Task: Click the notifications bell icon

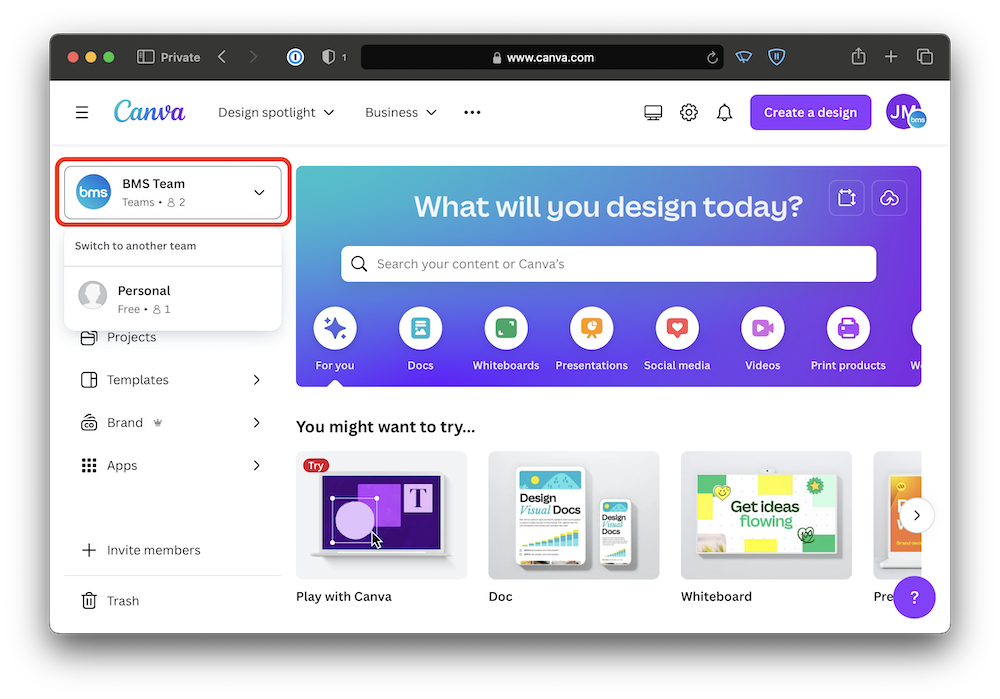Action: pyautogui.click(x=725, y=113)
